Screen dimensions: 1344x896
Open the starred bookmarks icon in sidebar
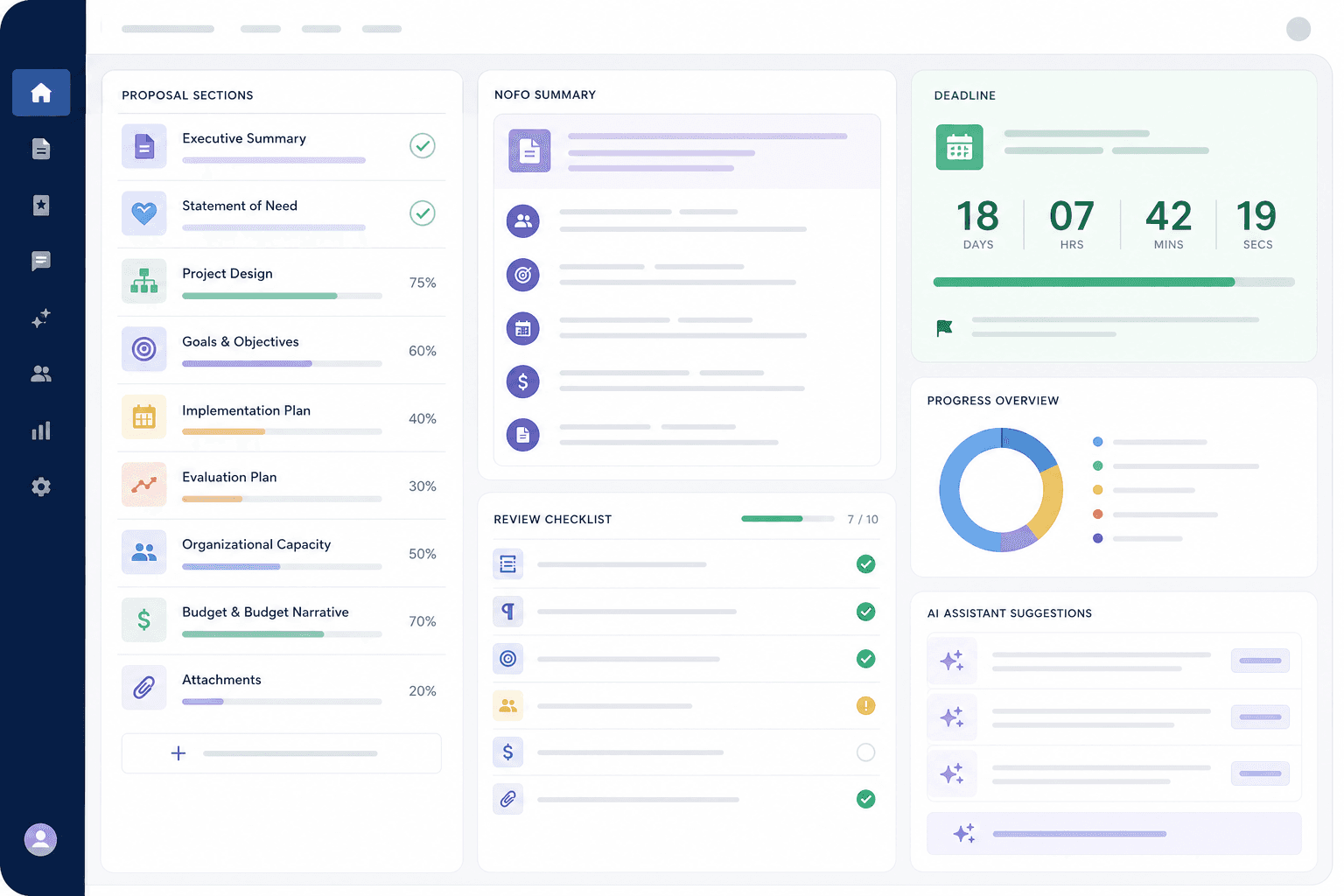click(x=41, y=205)
